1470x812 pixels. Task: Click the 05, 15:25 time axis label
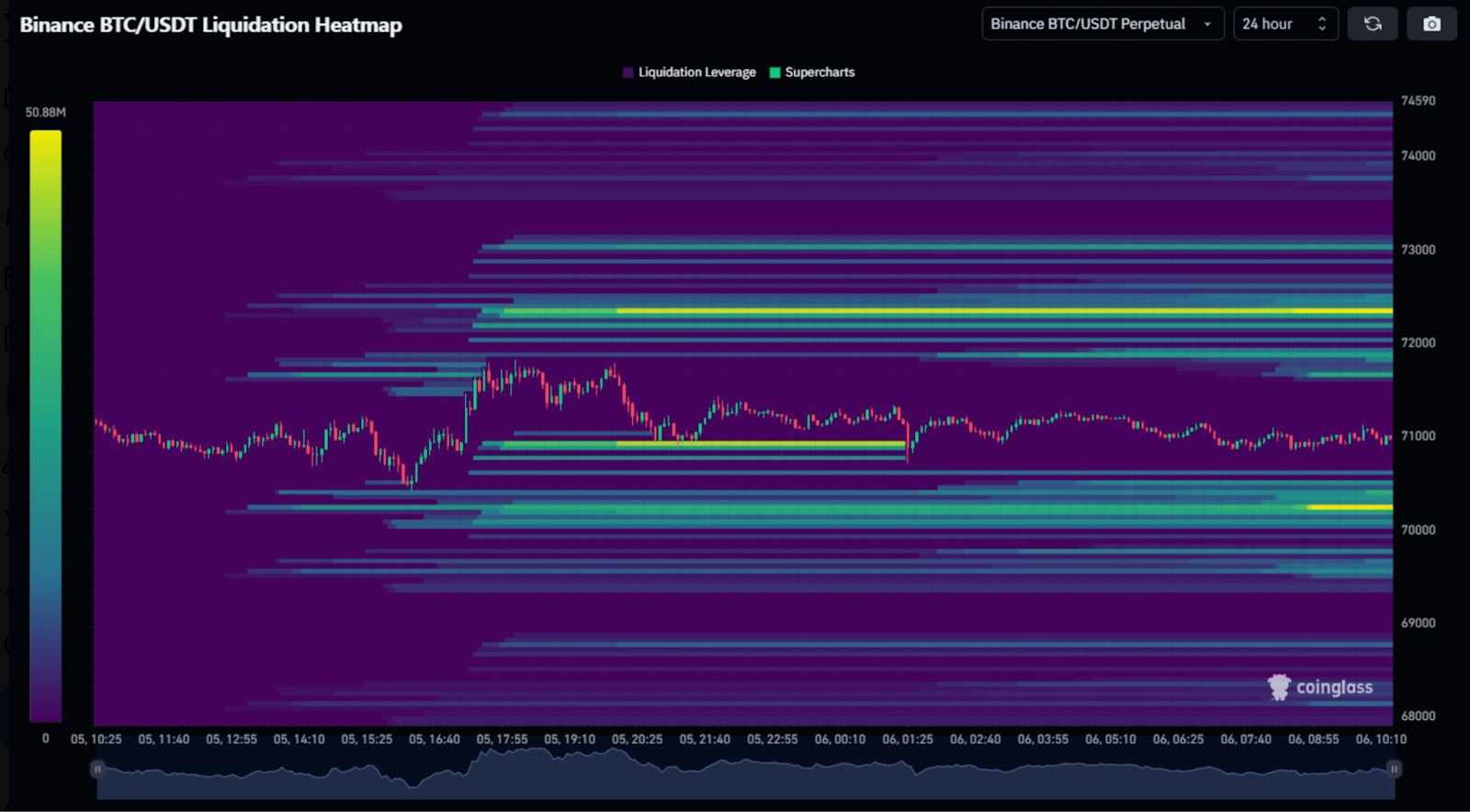367,739
